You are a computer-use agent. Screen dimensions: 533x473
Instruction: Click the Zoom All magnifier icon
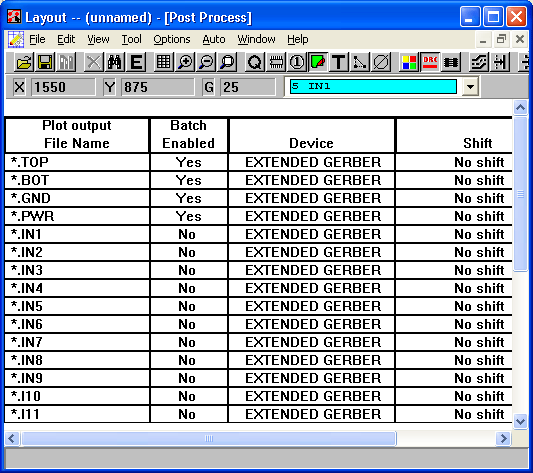coord(227,62)
